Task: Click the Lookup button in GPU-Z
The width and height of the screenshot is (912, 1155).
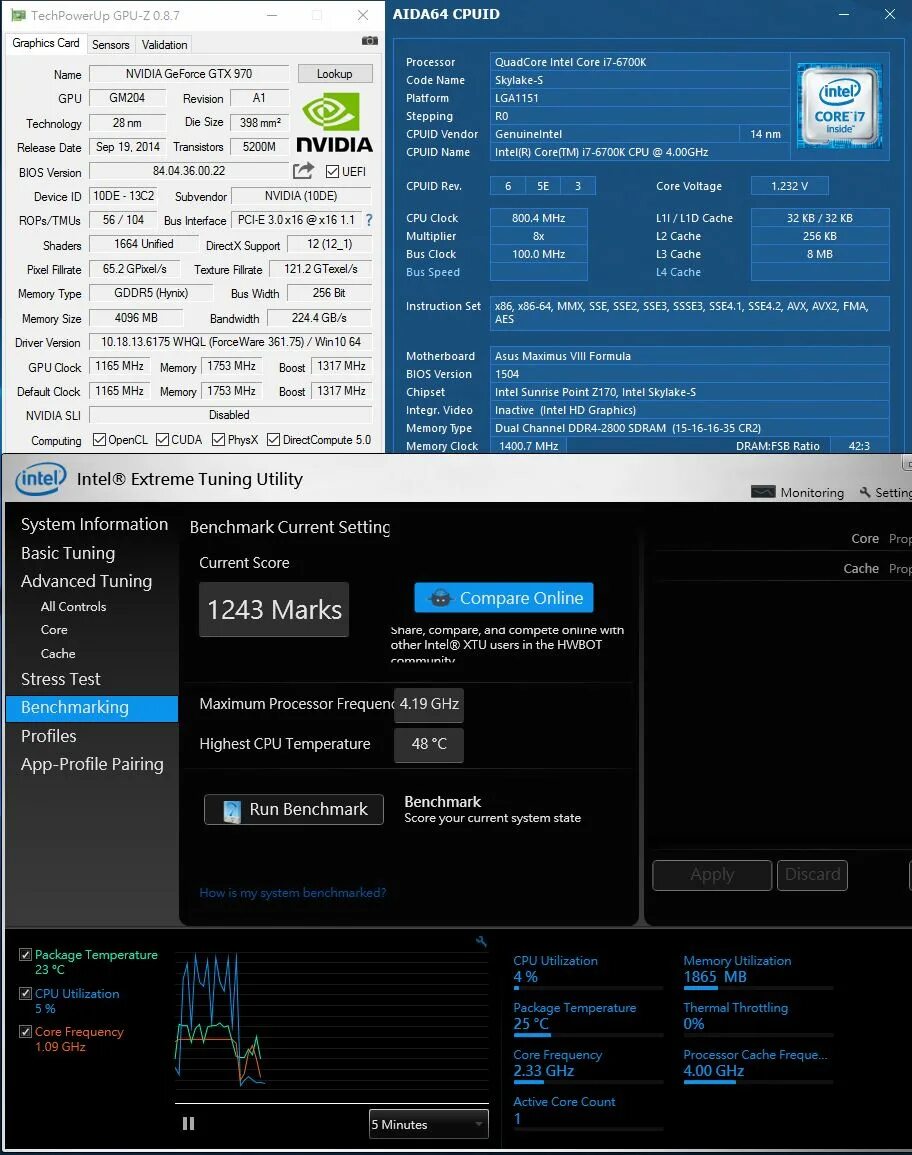Action: point(334,74)
